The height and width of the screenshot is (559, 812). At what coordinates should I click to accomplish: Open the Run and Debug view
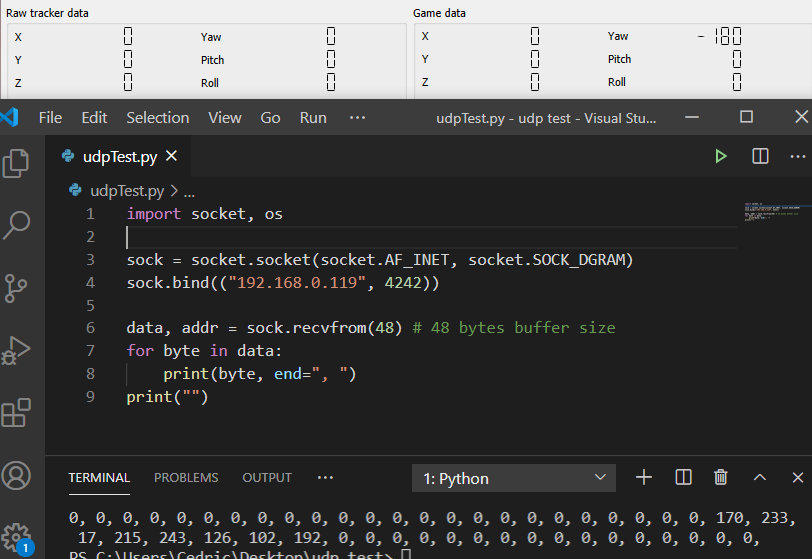point(16,351)
